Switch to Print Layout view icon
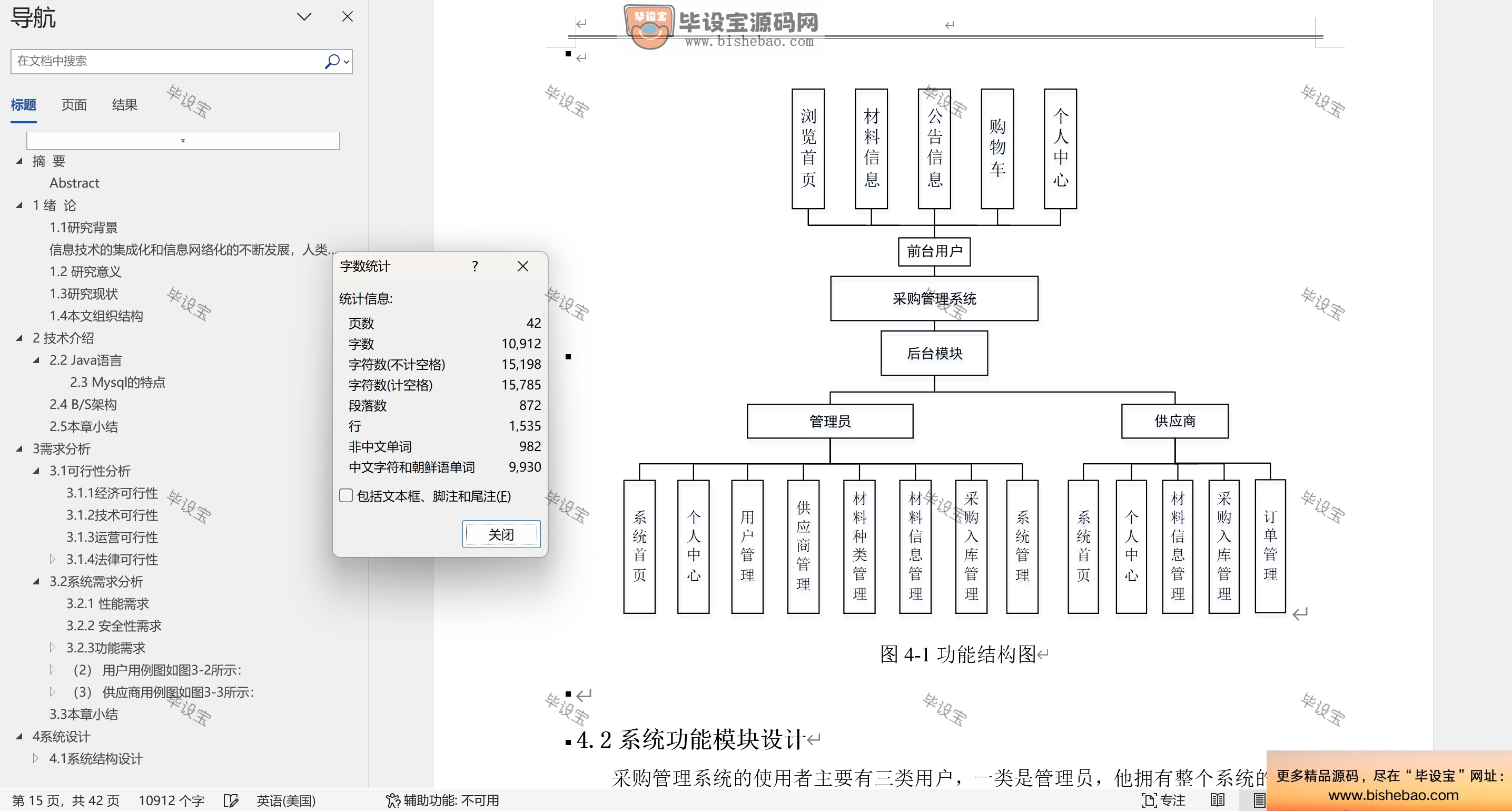The image size is (1512, 811). coord(1259,800)
